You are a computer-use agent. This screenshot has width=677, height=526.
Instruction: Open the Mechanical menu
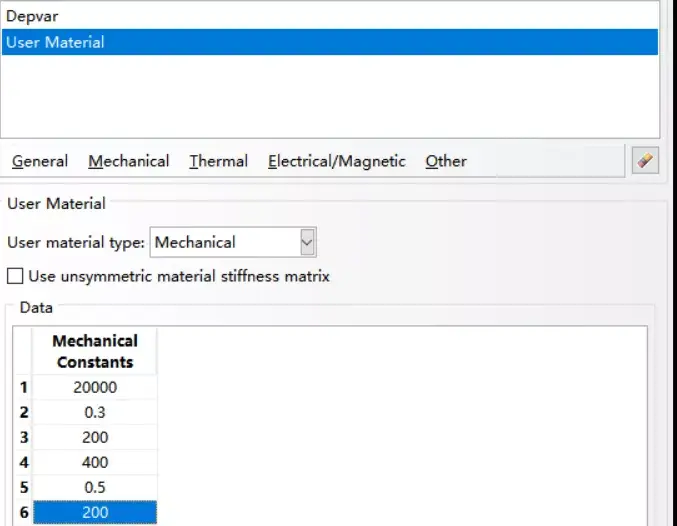click(x=129, y=161)
